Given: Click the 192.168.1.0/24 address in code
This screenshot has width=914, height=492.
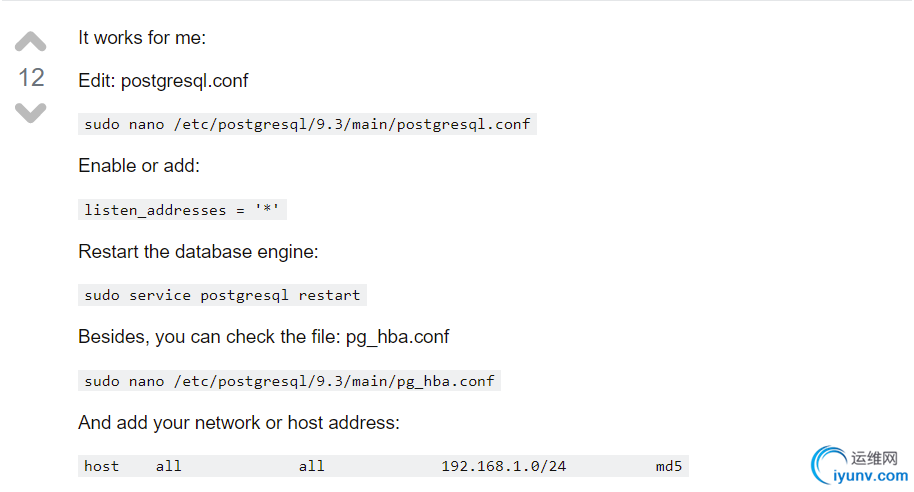Looking at the screenshot, I should [504, 466].
